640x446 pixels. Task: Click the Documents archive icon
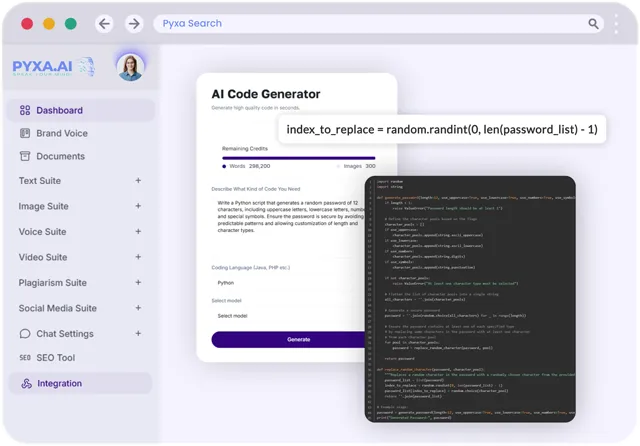tap(25, 156)
